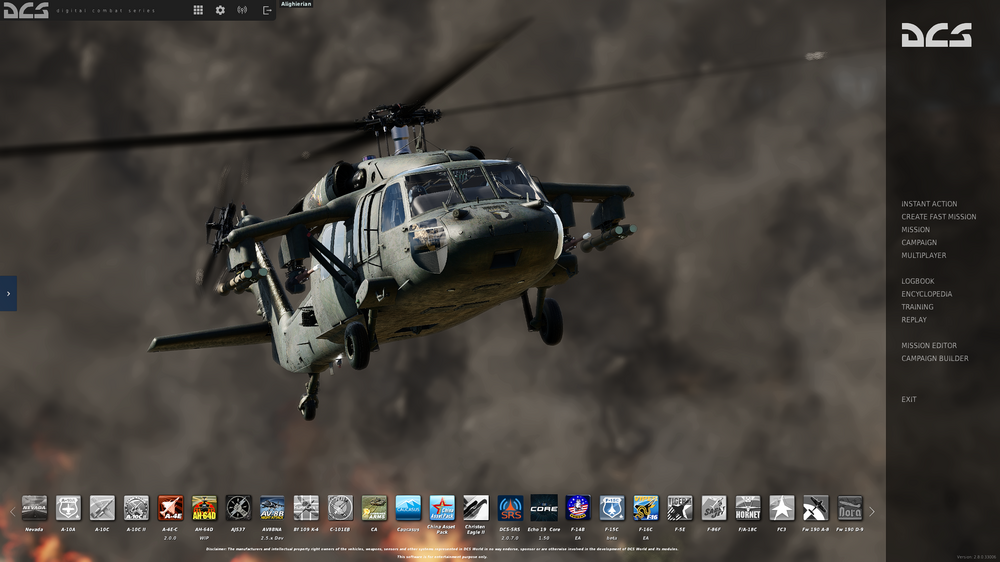Select the F/A-18C Hornet module icon
1000x562 pixels.
pyautogui.click(x=748, y=508)
